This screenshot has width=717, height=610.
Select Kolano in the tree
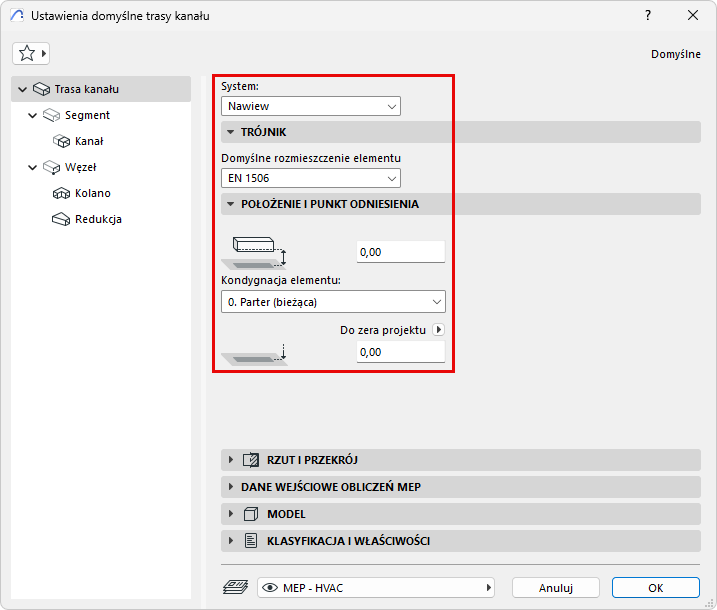(93, 193)
